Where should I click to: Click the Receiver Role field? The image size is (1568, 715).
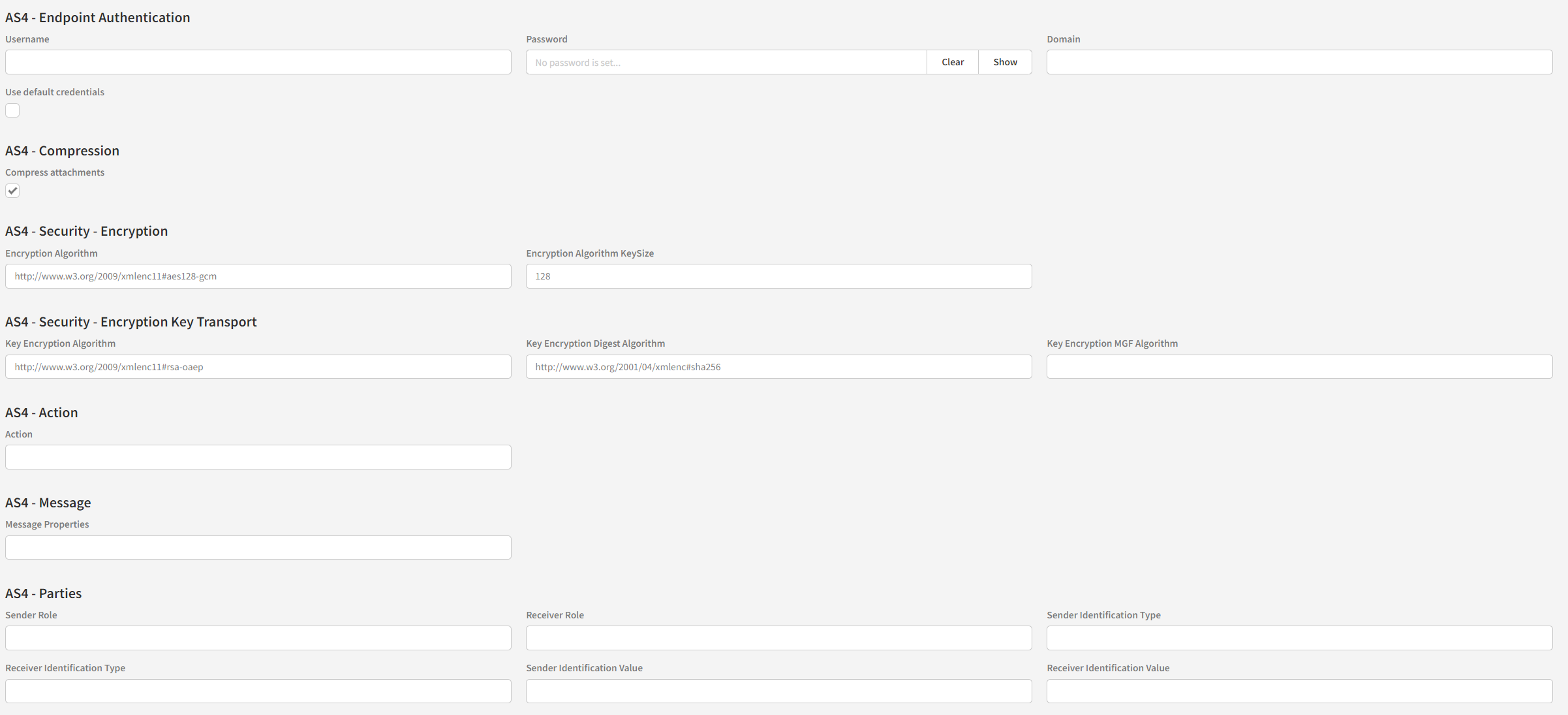click(x=778, y=638)
